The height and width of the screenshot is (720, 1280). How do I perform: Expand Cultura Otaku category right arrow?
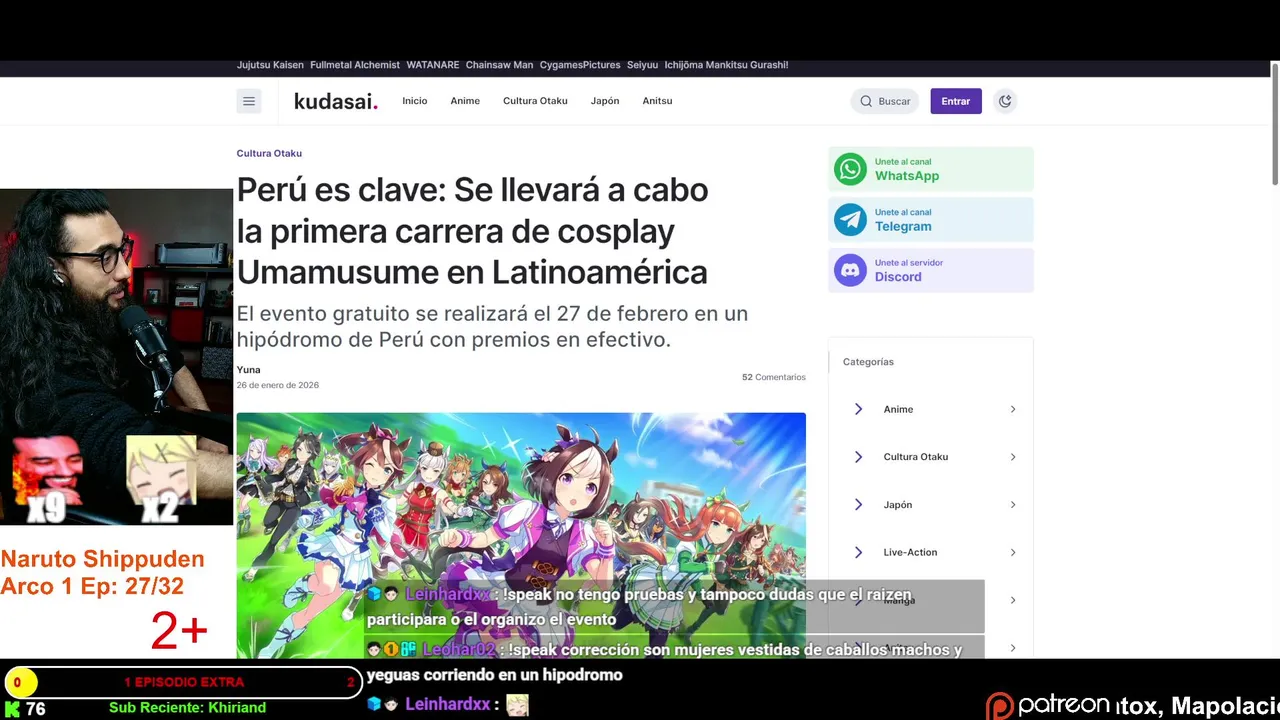[1012, 457]
